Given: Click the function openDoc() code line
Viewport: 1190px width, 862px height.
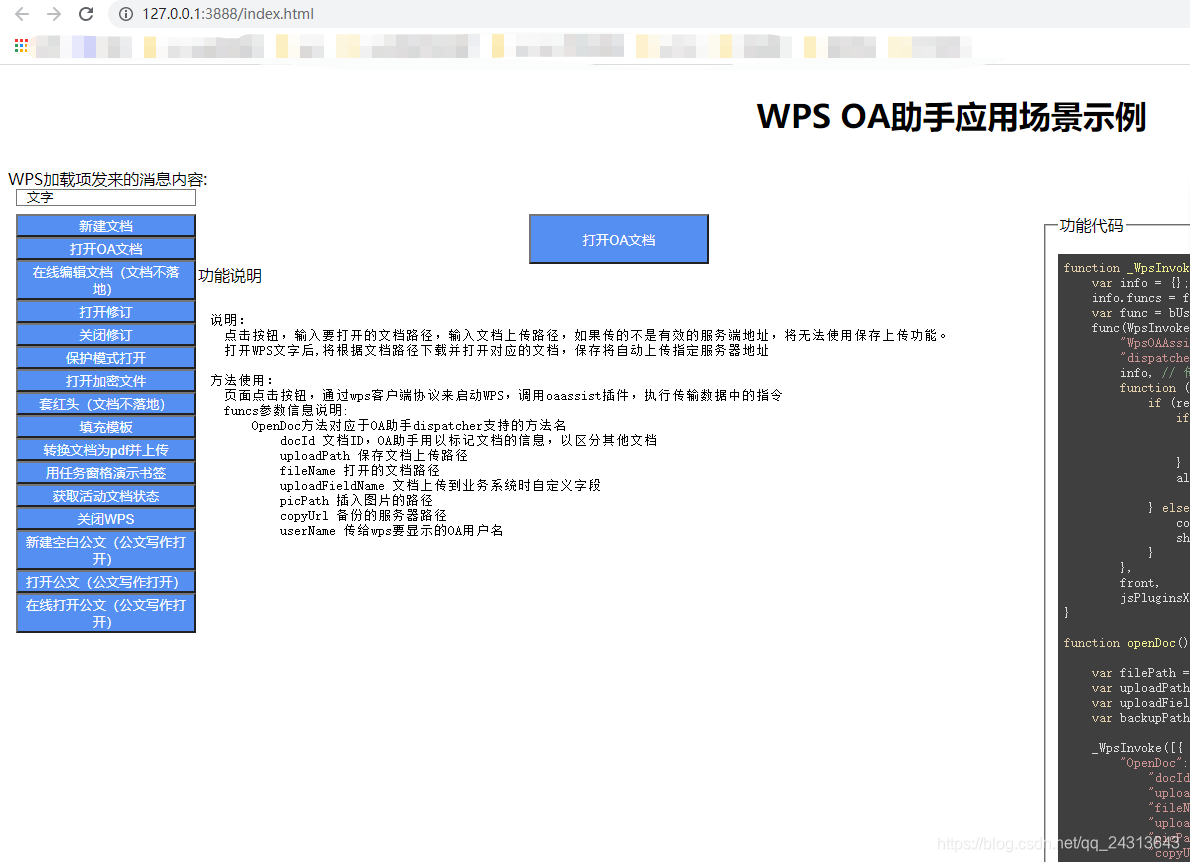Looking at the screenshot, I should (1125, 643).
